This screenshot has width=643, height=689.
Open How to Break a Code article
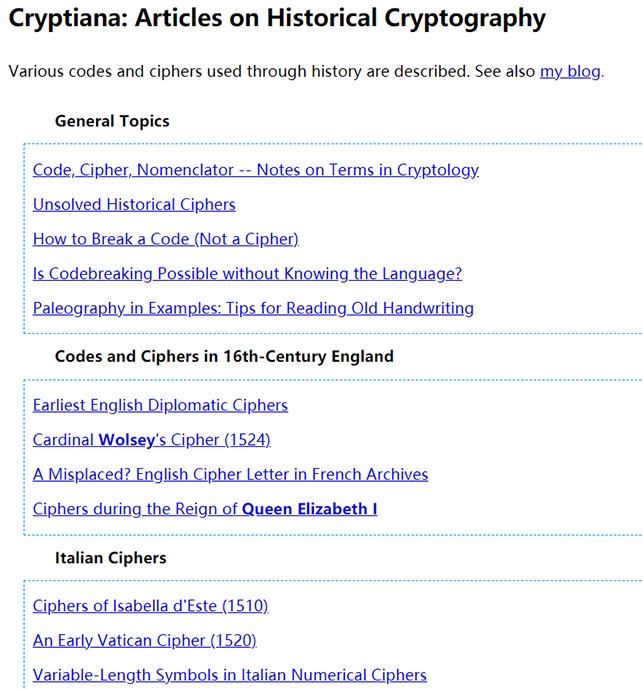[x=165, y=239]
